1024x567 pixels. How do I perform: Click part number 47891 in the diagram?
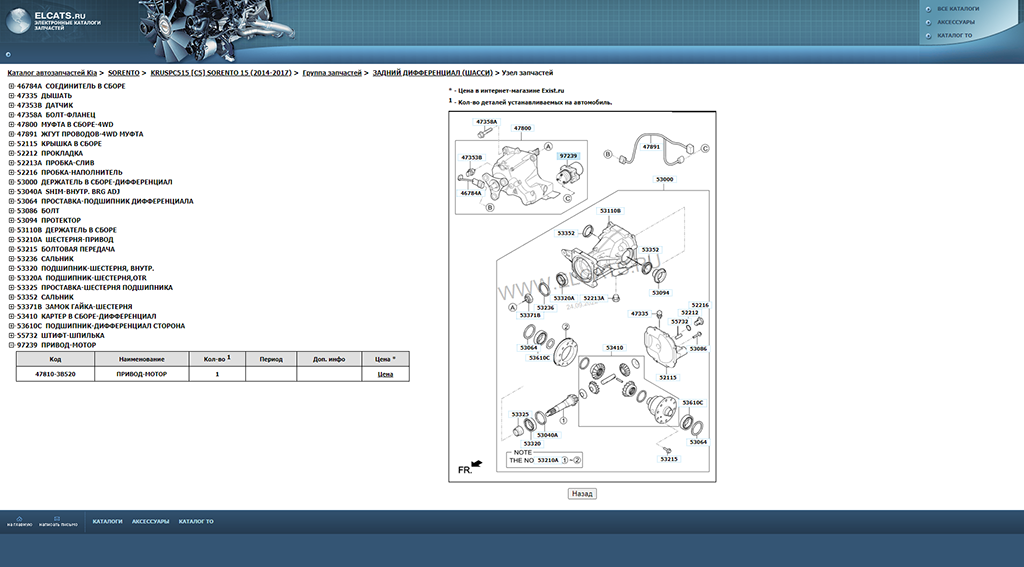(651, 146)
